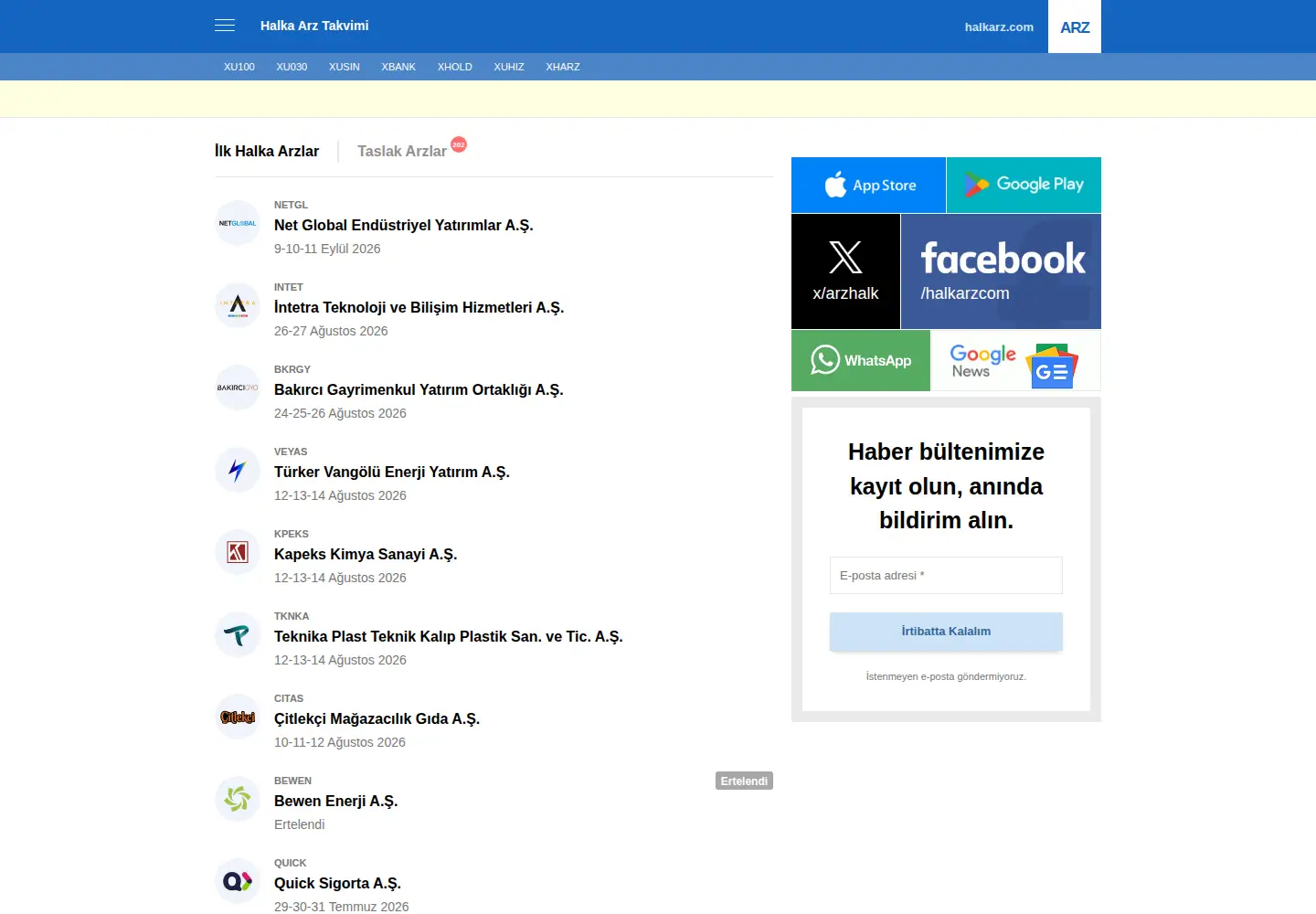This screenshot has width=1316, height=914.
Task: Click the date 26-27 Ağustos 2026
Action: [331, 331]
